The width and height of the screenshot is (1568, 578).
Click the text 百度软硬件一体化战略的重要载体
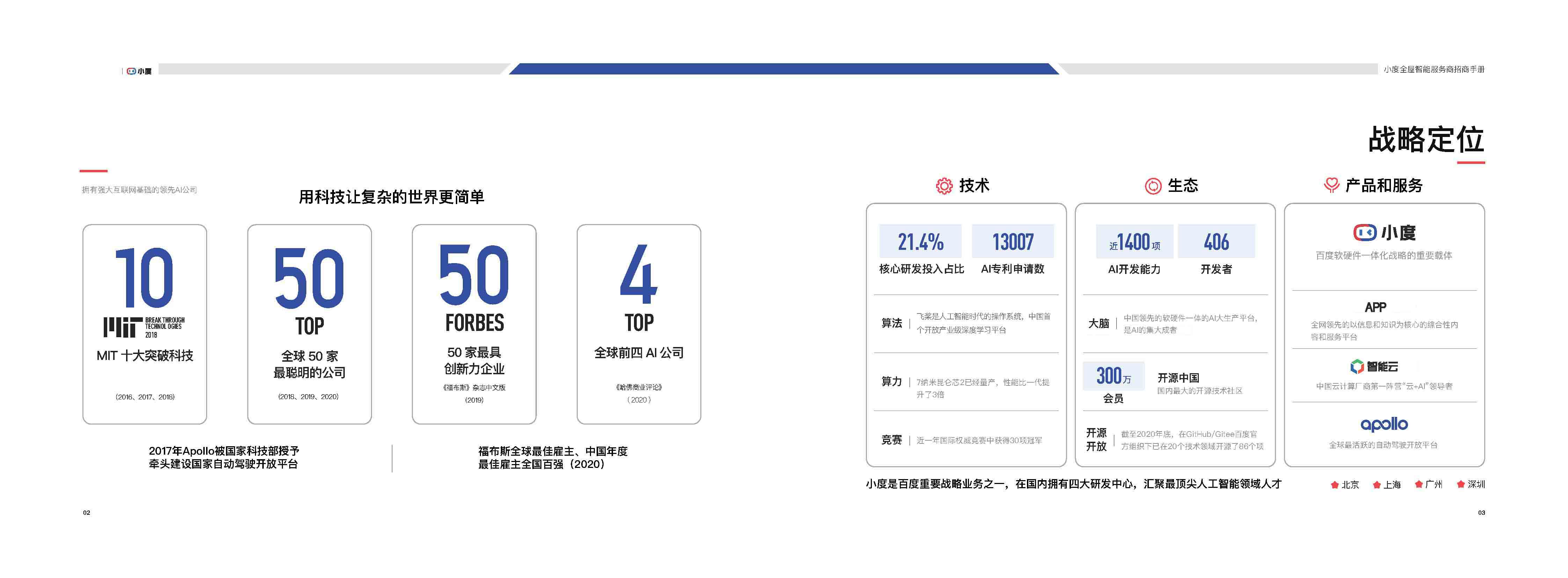(1384, 256)
